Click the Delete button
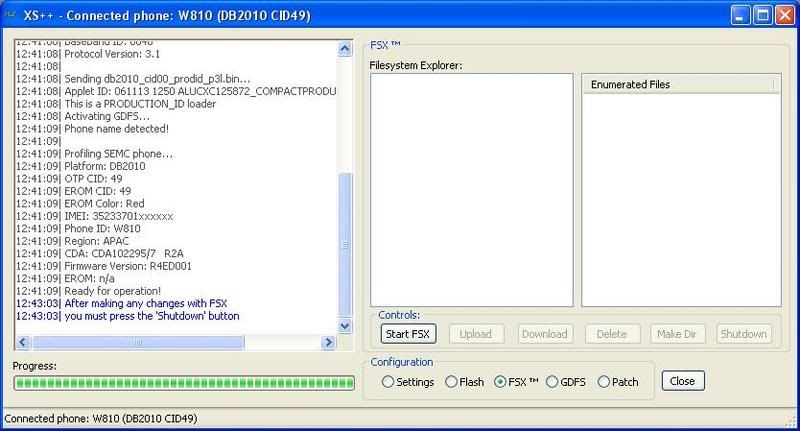The height and width of the screenshot is (431, 800). pos(612,334)
